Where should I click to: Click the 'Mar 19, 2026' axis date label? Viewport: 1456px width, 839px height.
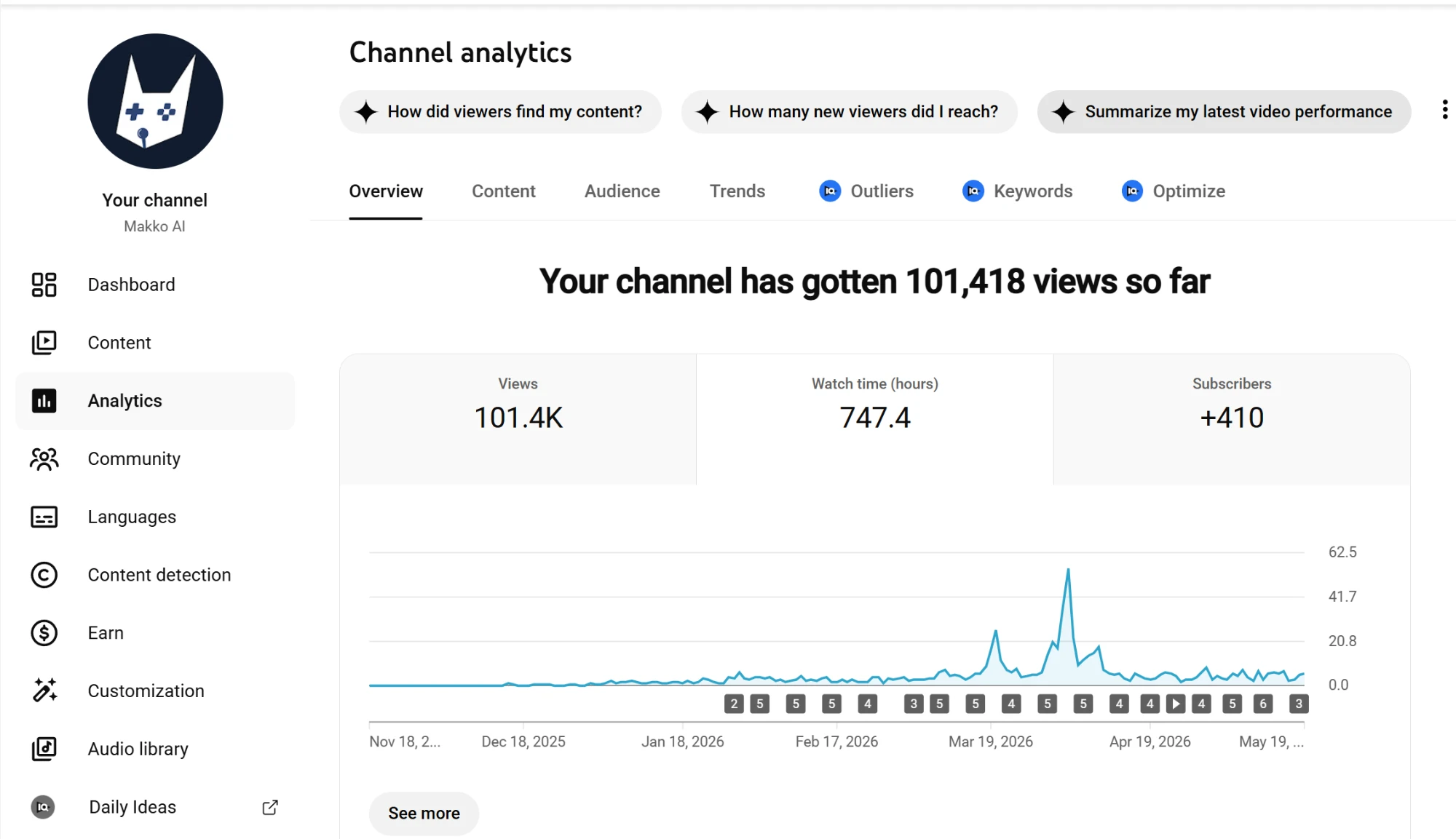tap(990, 741)
